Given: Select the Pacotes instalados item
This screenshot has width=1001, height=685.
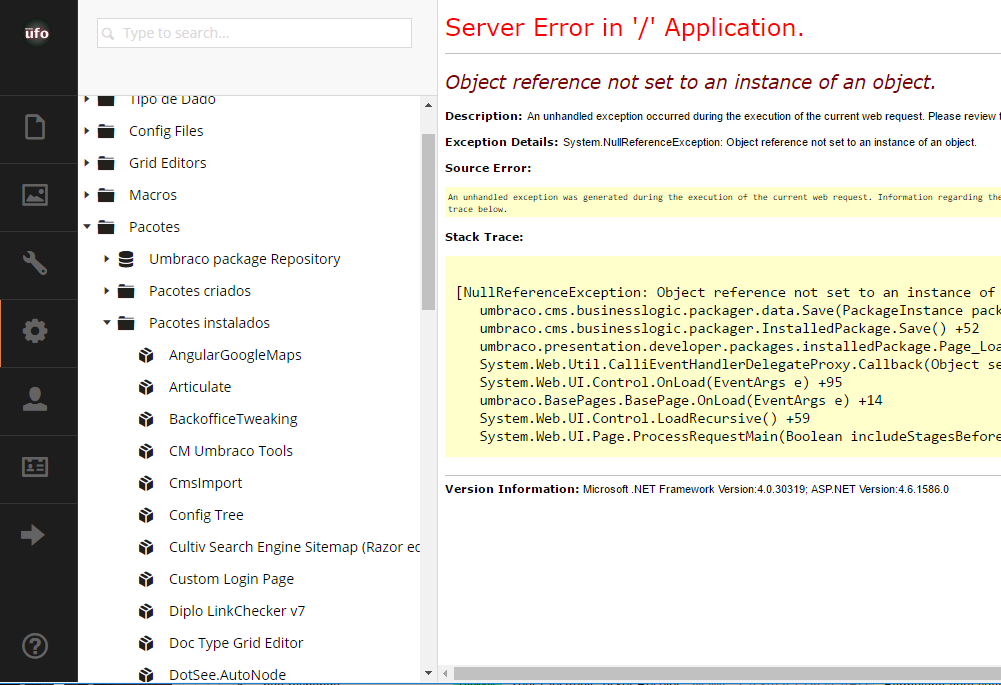Looking at the screenshot, I should coord(209,323).
